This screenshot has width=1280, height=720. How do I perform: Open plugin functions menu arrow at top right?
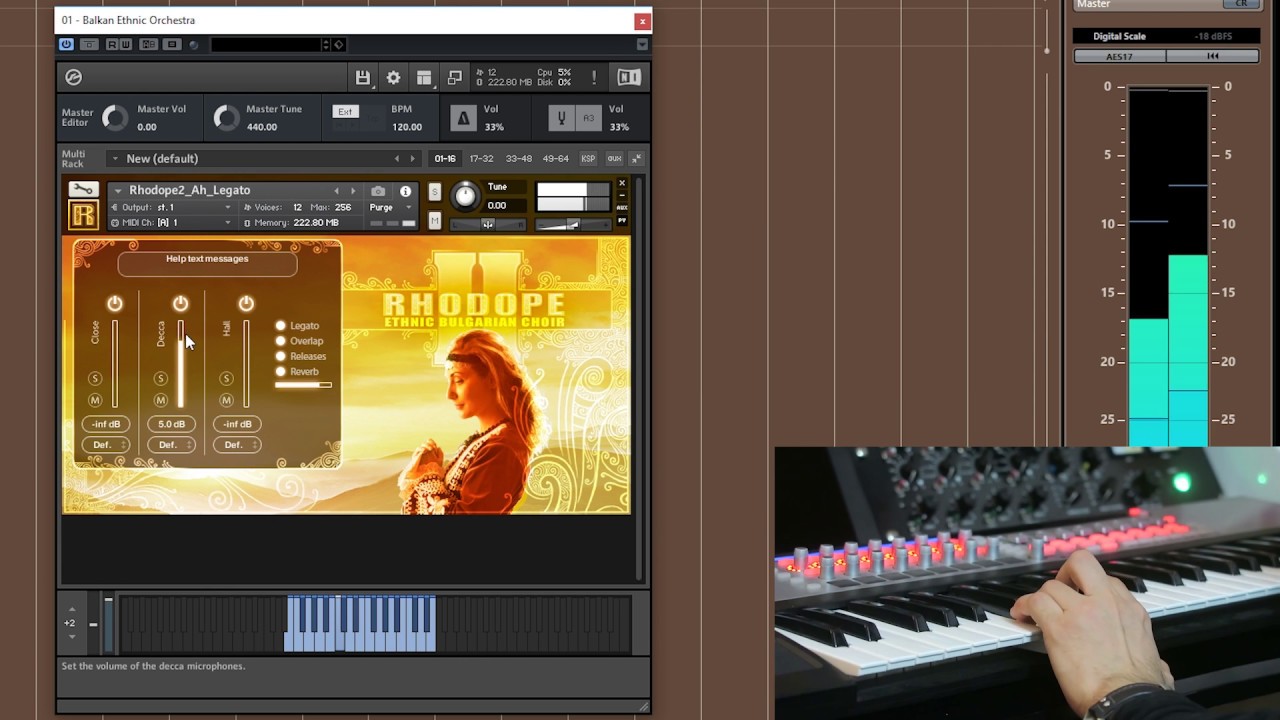642,44
